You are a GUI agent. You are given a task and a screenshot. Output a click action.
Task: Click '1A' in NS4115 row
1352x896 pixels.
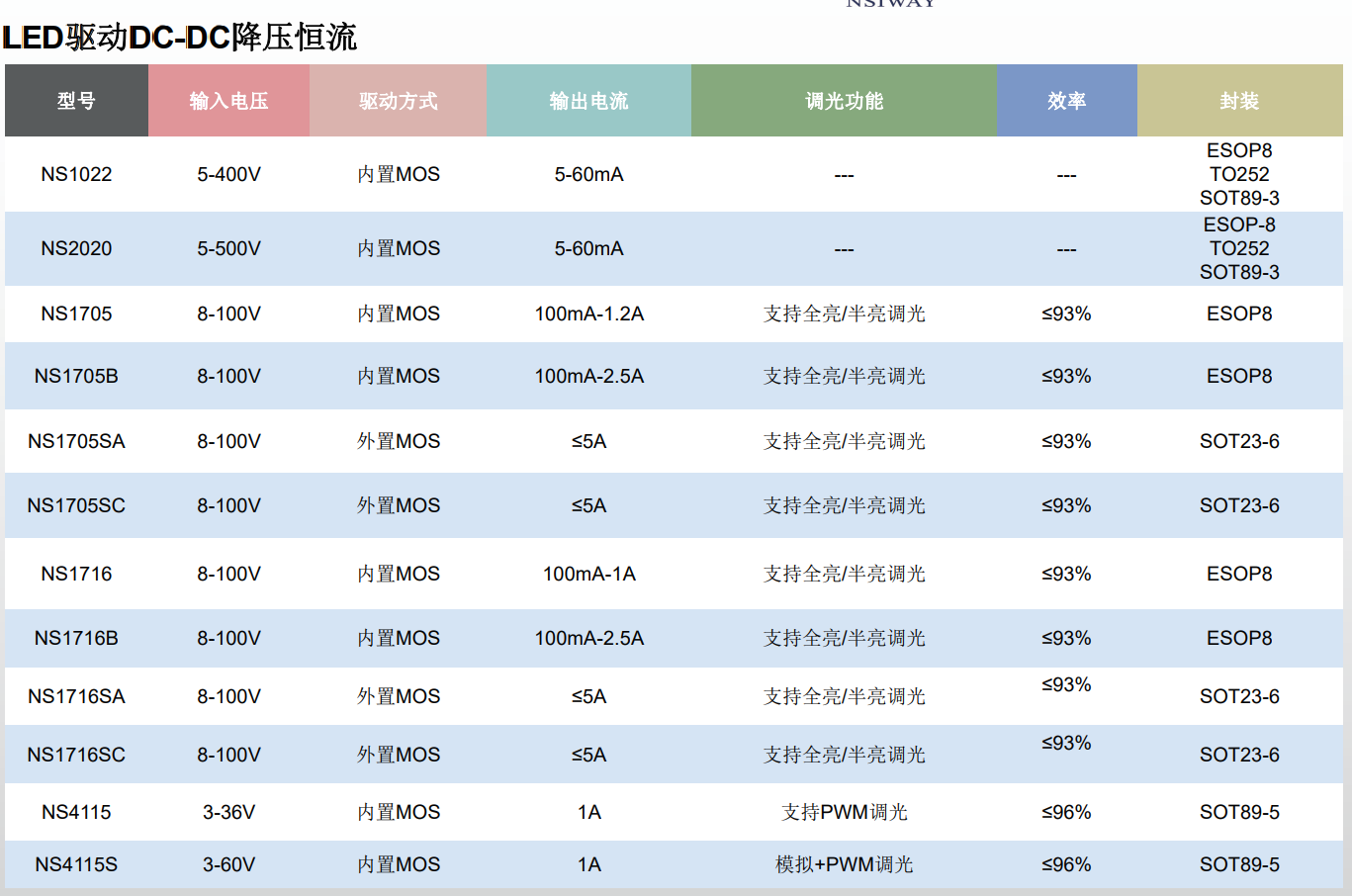tap(588, 812)
